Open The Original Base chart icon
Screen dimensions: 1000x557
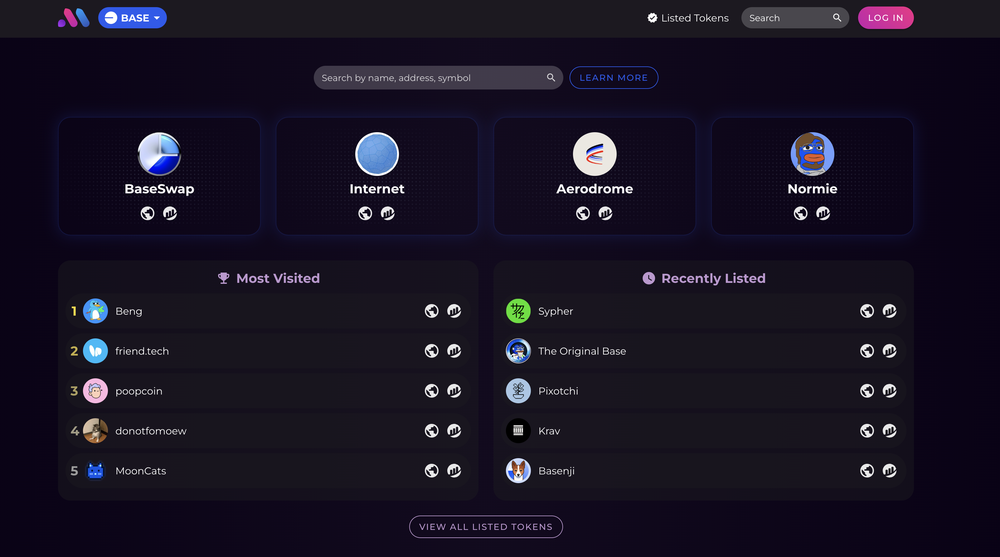890,351
